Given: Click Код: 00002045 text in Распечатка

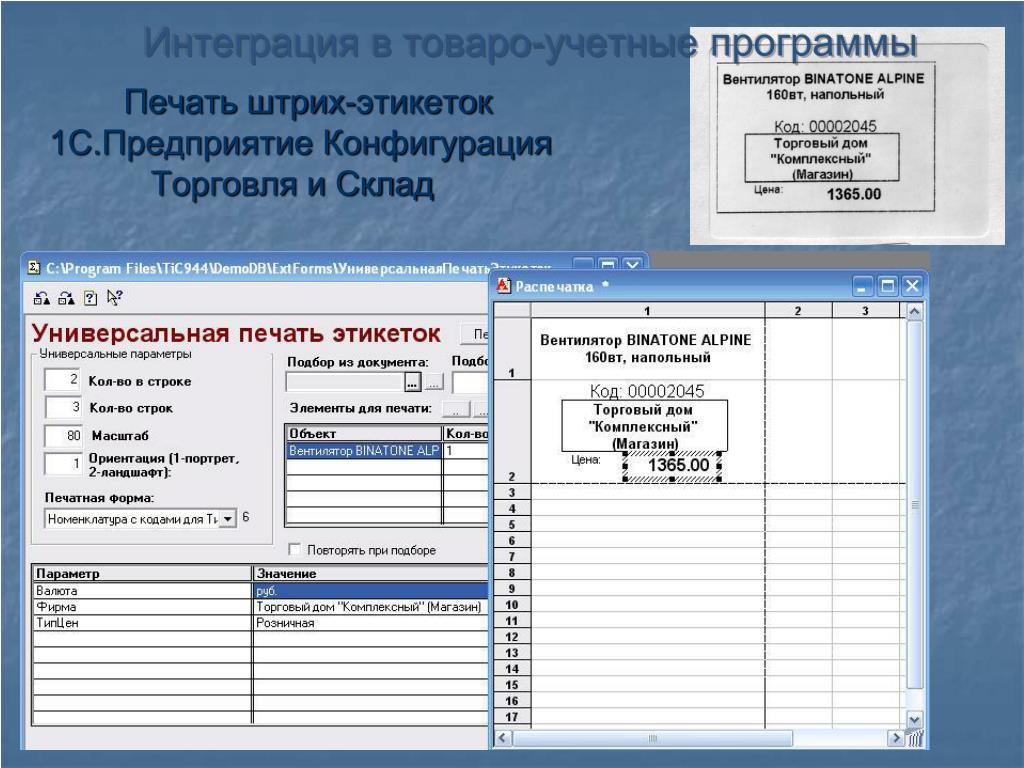Looking at the screenshot, I should (647, 391).
